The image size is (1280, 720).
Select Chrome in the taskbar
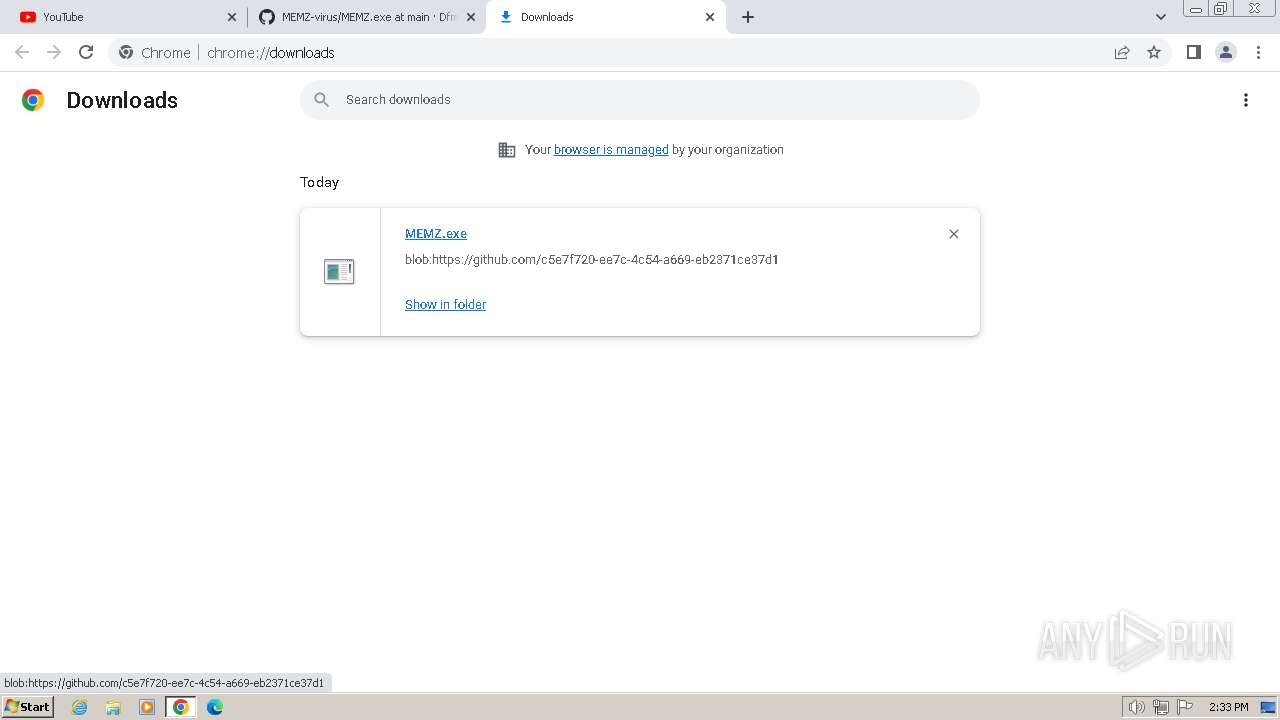(180, 707)
